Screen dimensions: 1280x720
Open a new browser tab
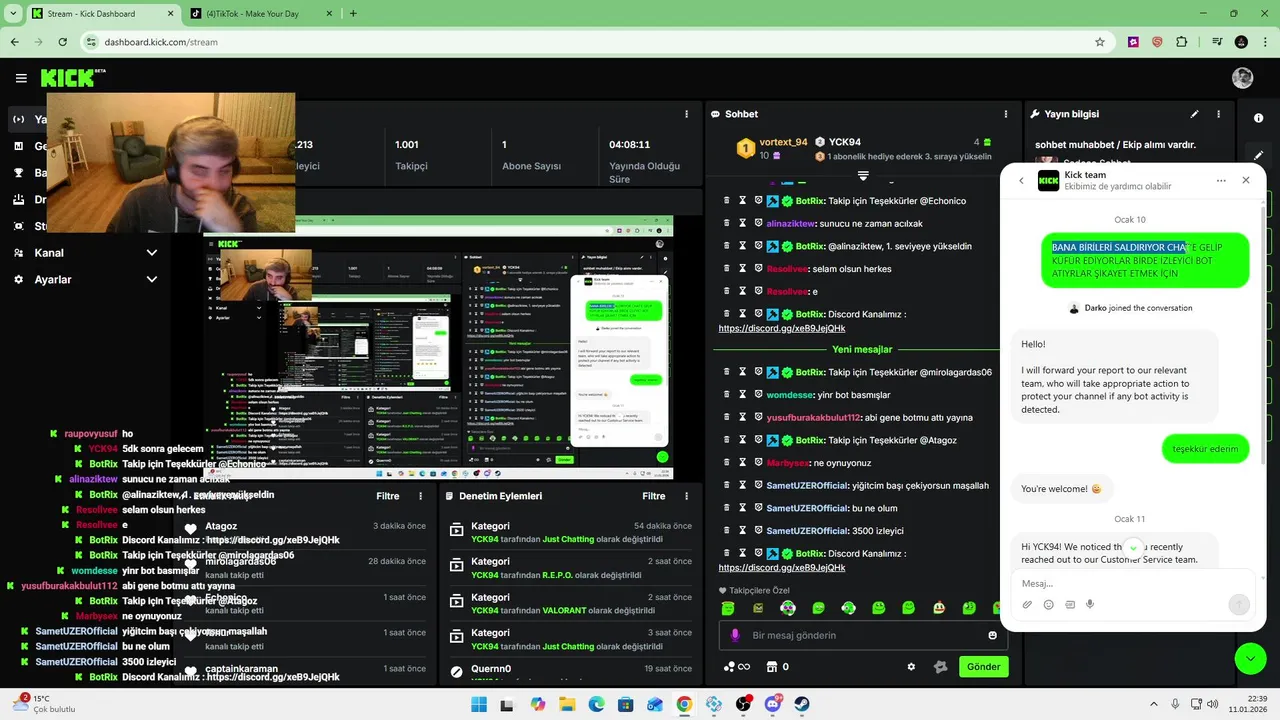(x=353, y=13)
